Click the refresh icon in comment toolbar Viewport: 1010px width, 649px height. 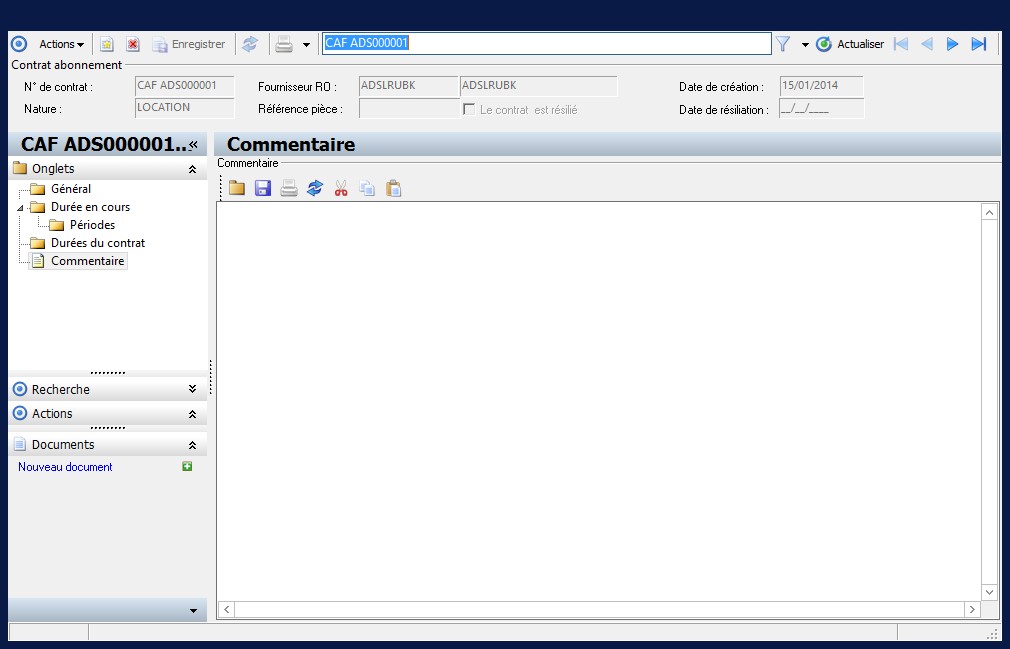coord(315,188)
